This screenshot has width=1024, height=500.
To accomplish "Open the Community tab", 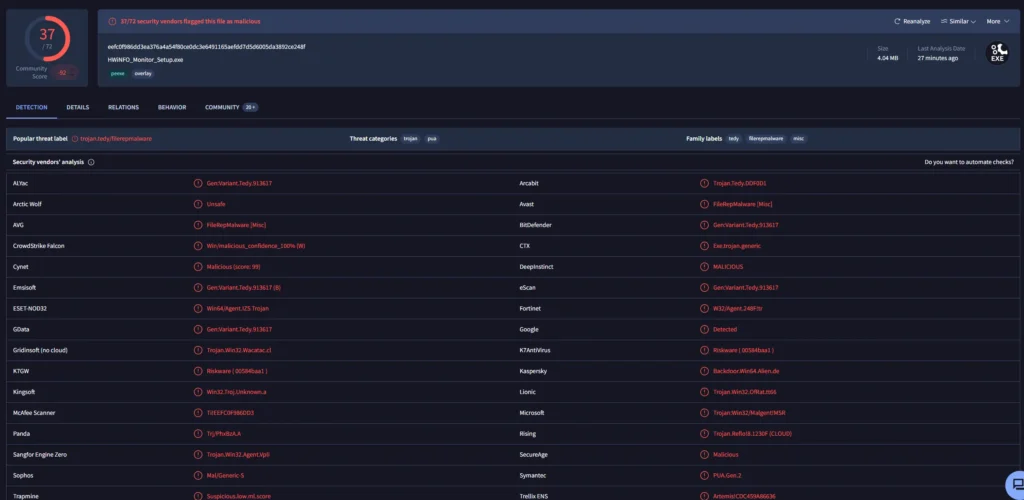I will pos(222,107).
